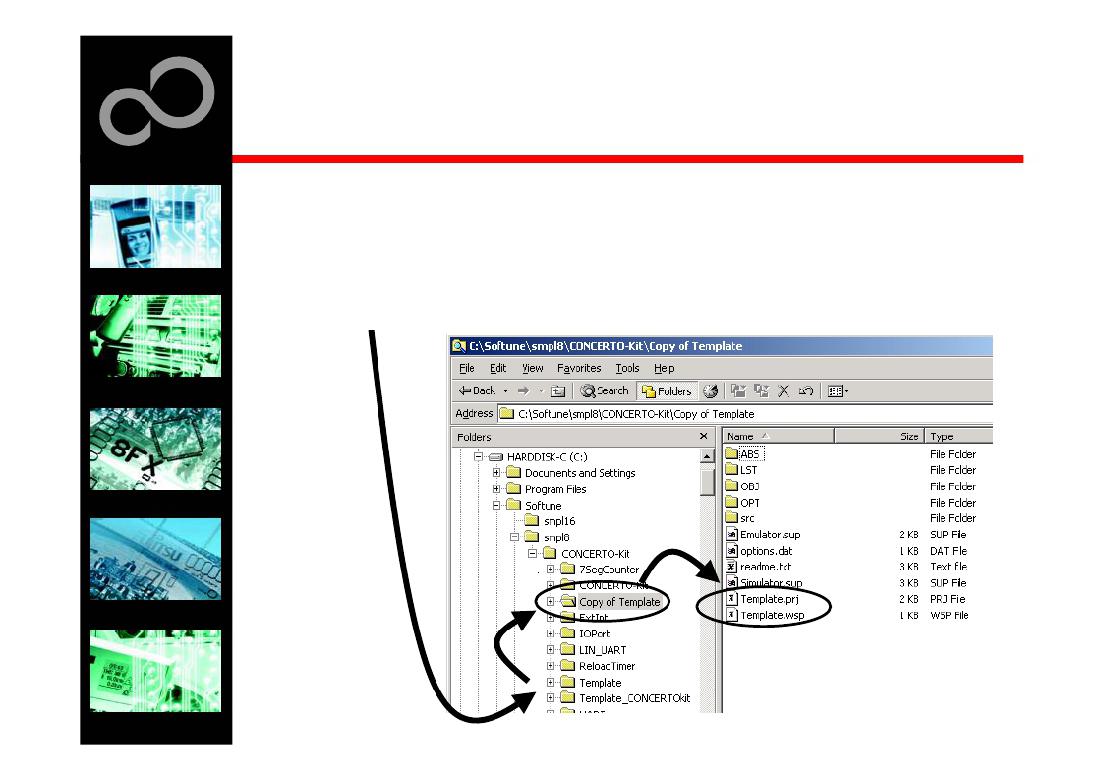Expand Documents and Settings folder node
This screenshot has width=1104, height=780.
tap(496, 472)
